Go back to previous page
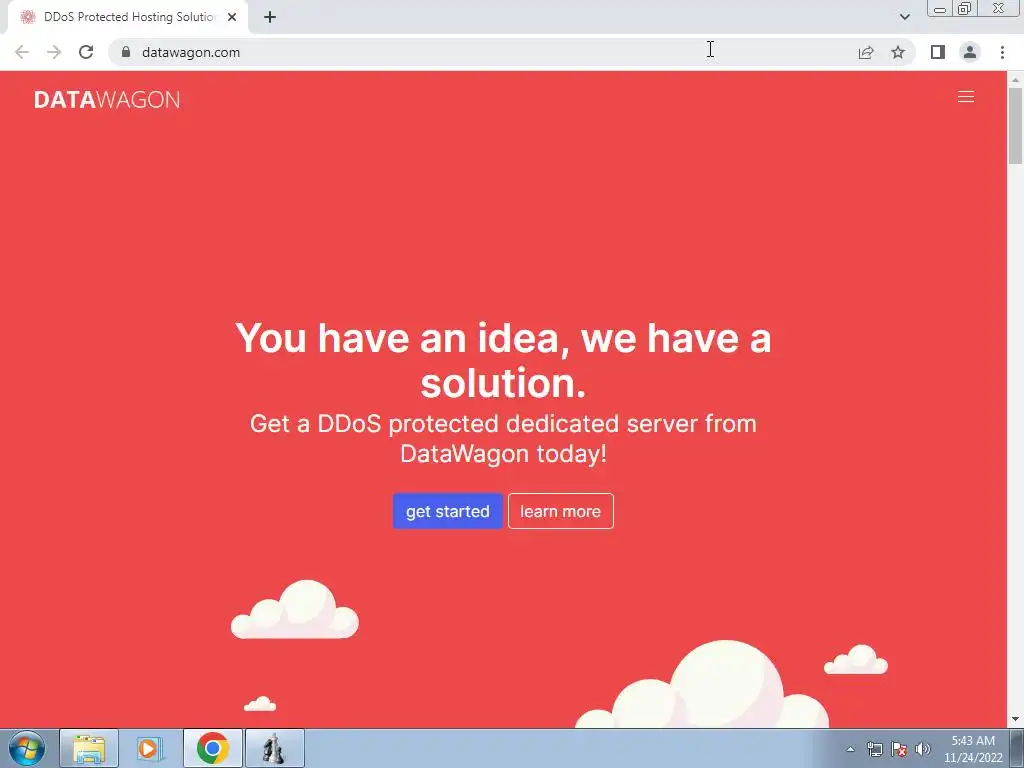Screen dimensions: 1024x768 22,52
